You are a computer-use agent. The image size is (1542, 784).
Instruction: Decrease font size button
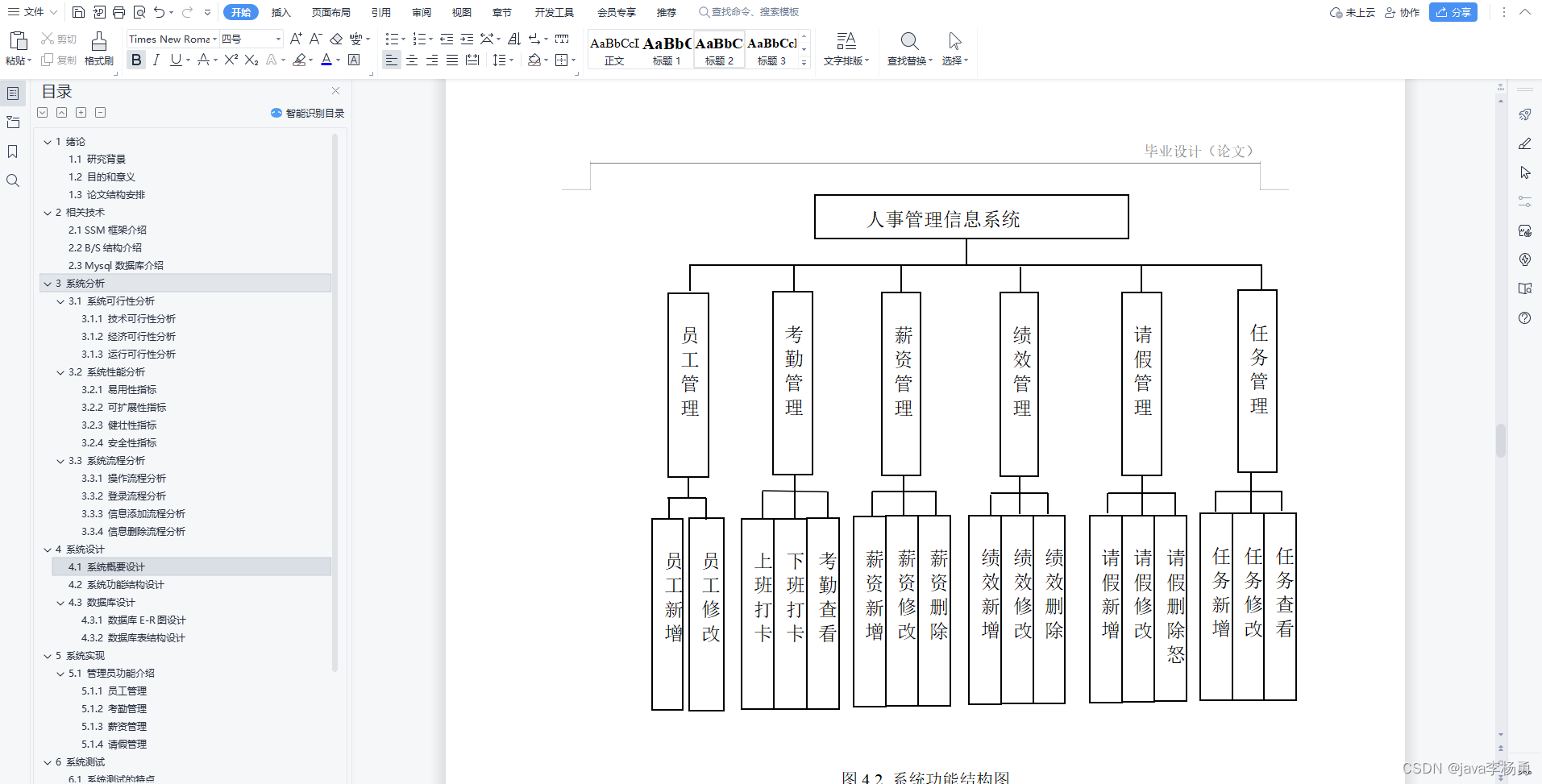tap(316, 39)
